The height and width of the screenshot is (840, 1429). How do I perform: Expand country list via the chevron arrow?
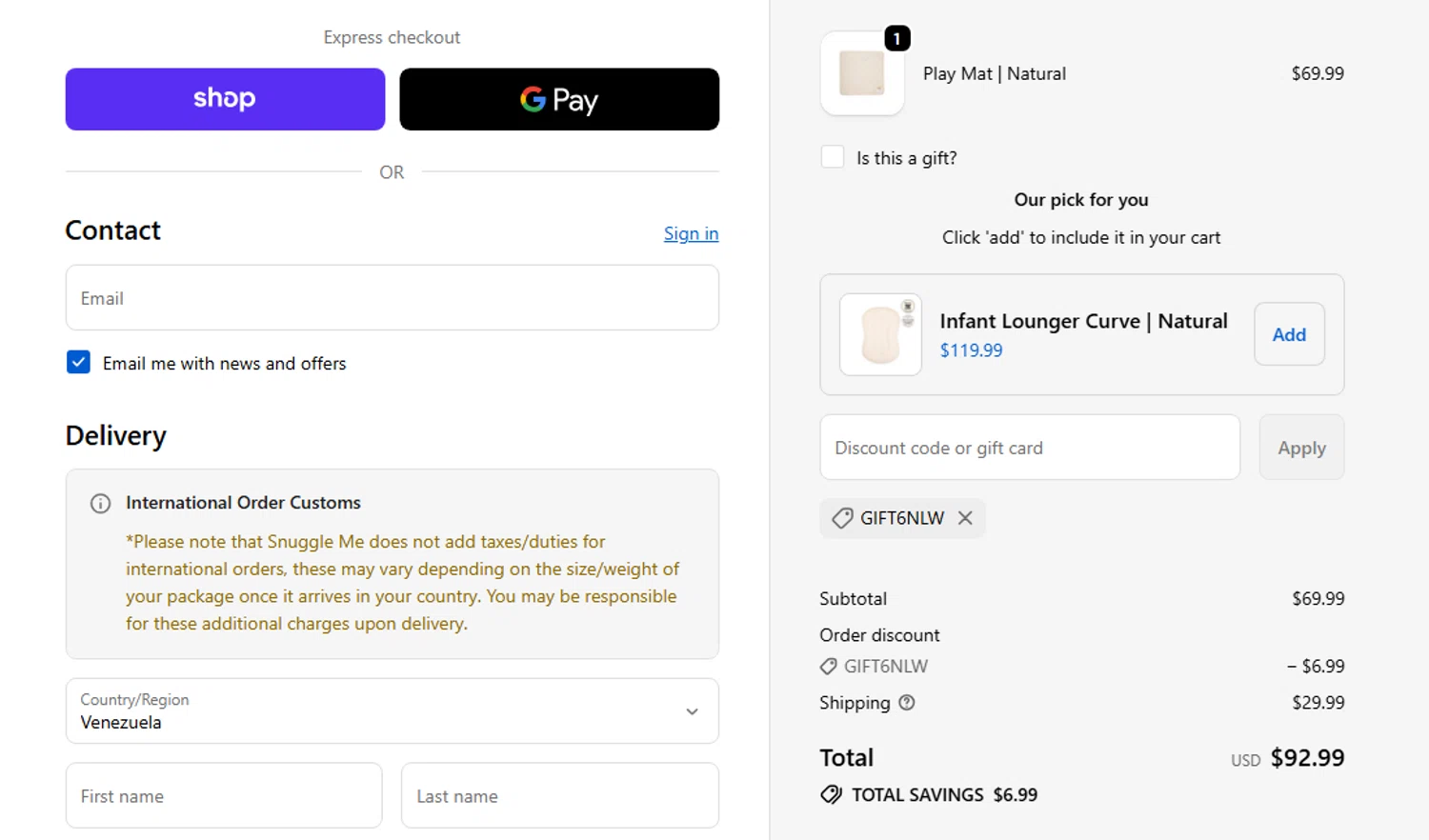[693, 711]
